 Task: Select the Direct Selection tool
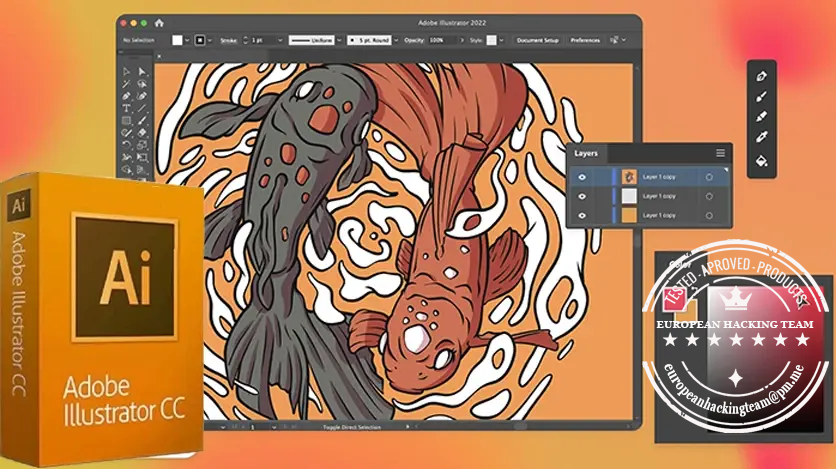pos(142,71)
